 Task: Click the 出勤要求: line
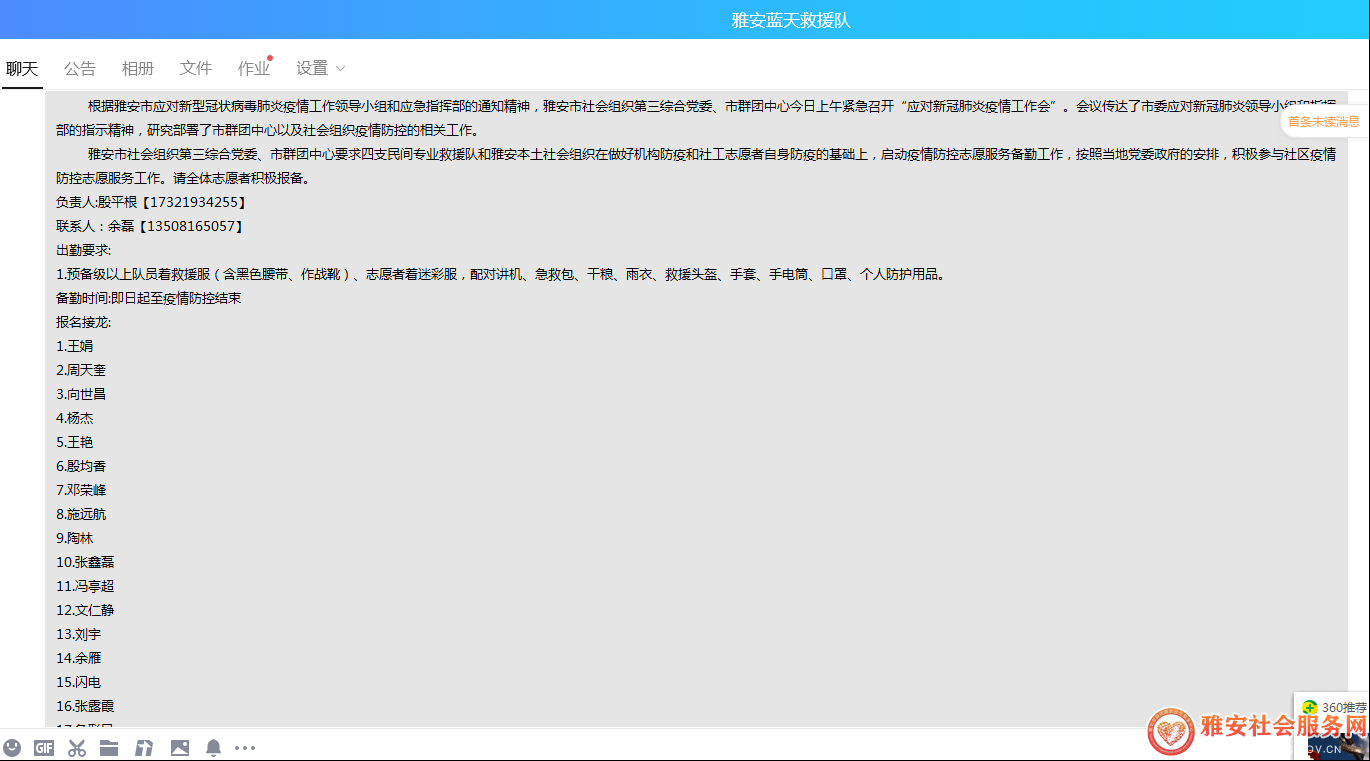[x=84, y=250]
